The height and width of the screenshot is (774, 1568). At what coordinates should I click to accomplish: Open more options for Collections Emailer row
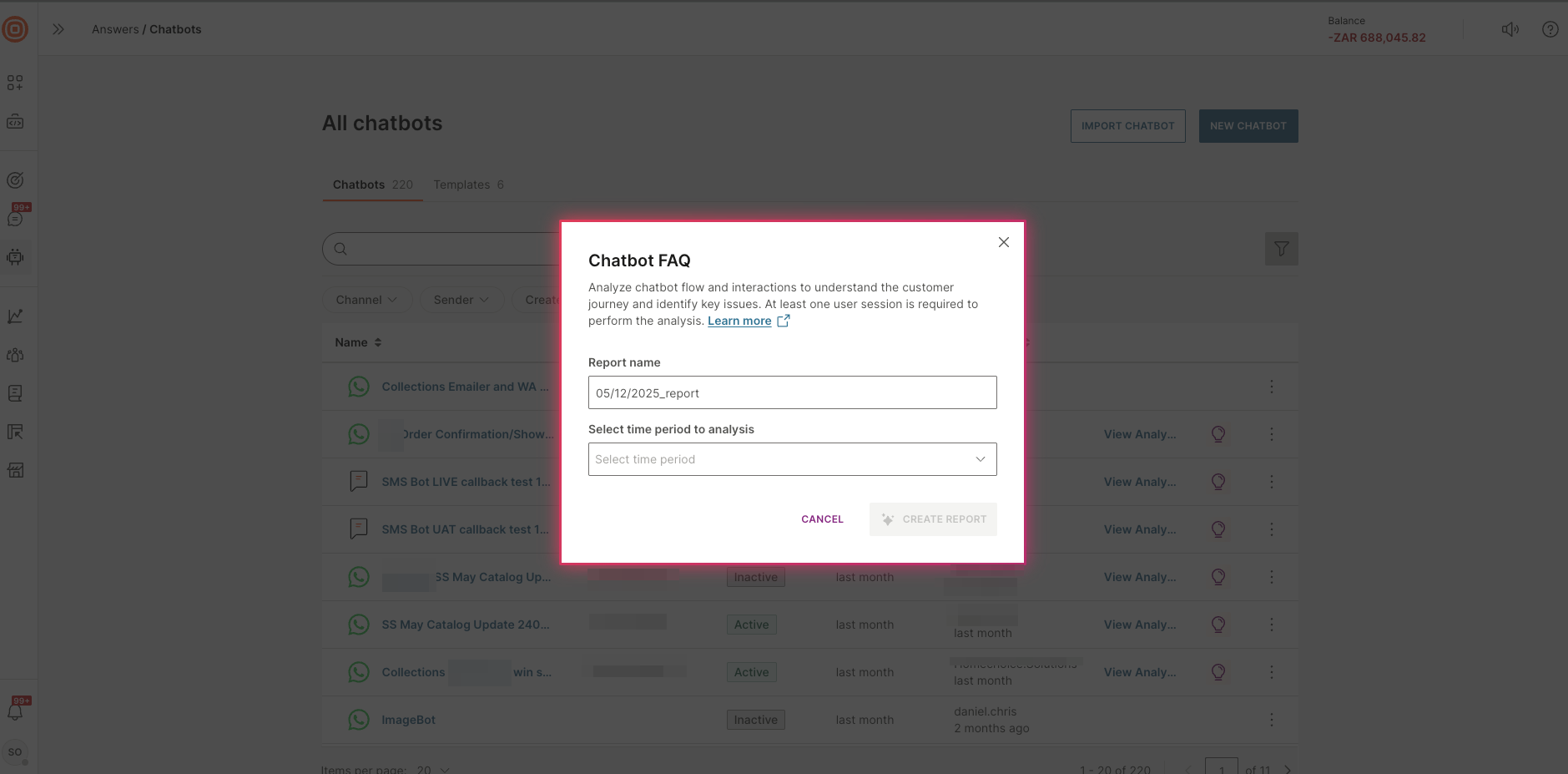1271,387
